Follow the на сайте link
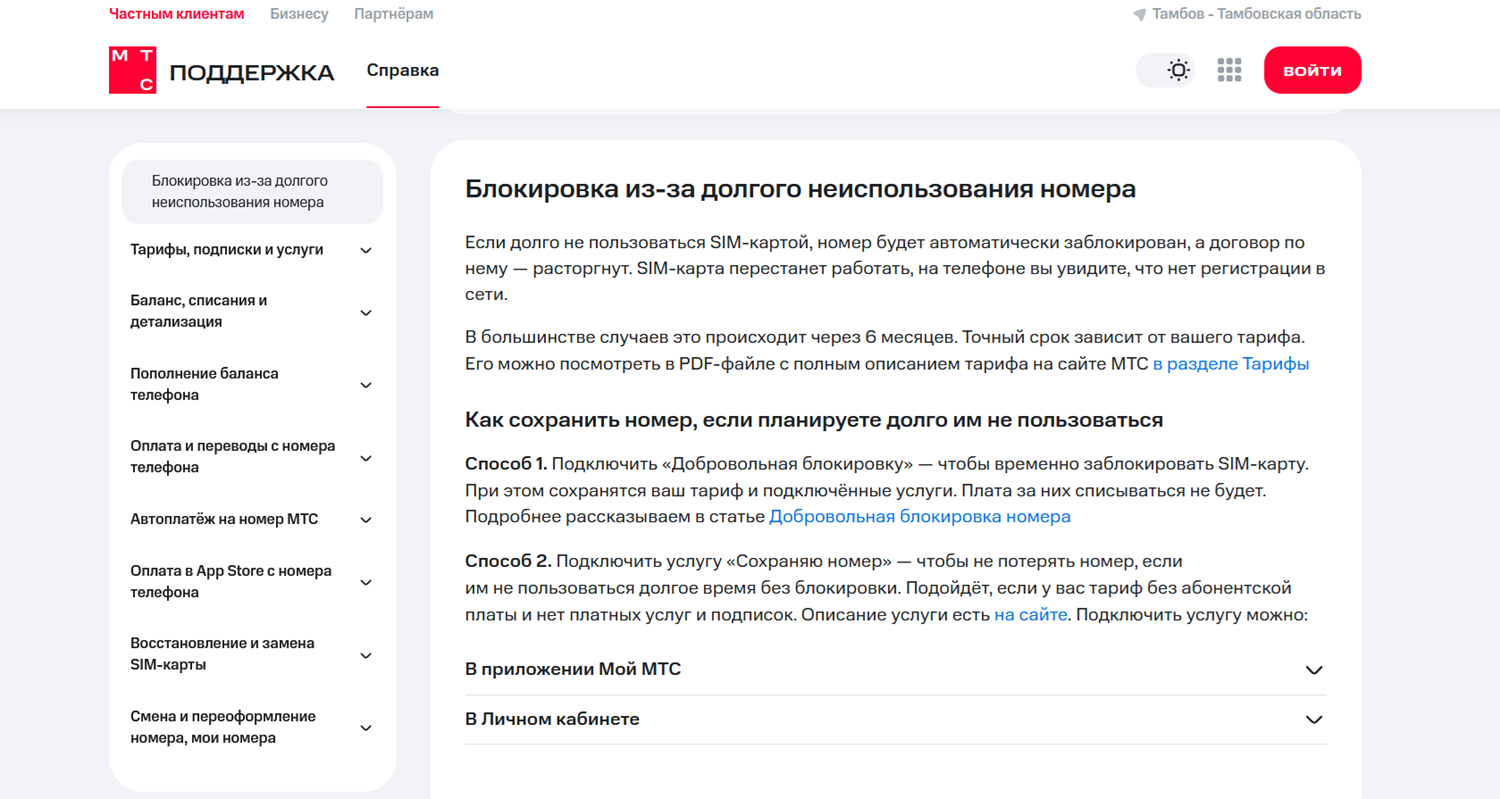 (1031, 615)
